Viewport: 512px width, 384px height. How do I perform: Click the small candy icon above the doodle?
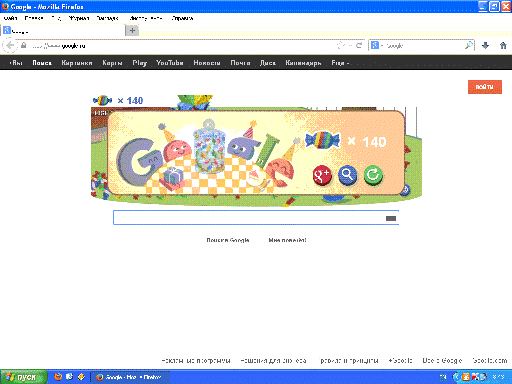(102, 100)
